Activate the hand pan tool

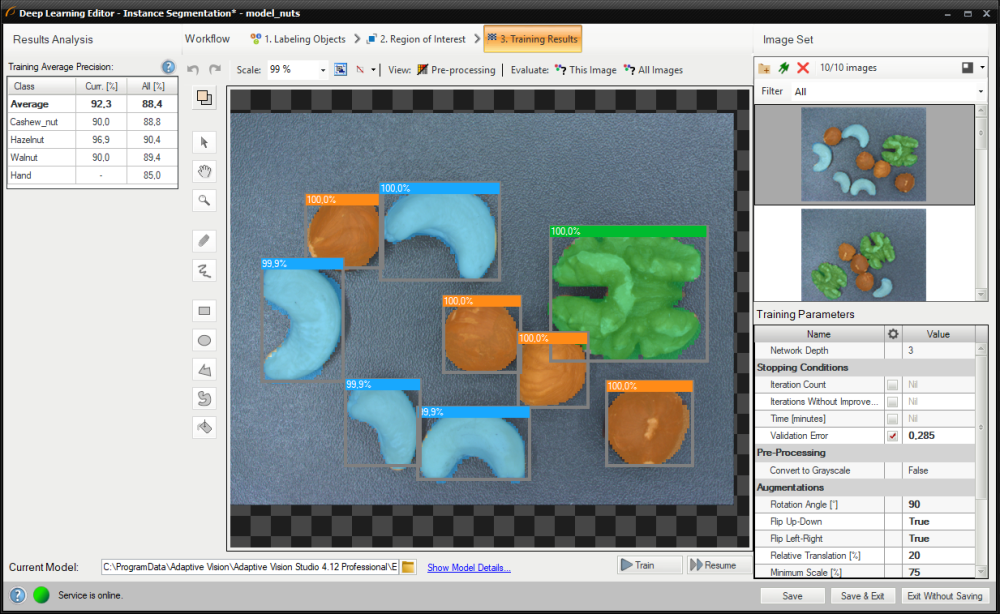pyautogui.click(x=204, y=171)
